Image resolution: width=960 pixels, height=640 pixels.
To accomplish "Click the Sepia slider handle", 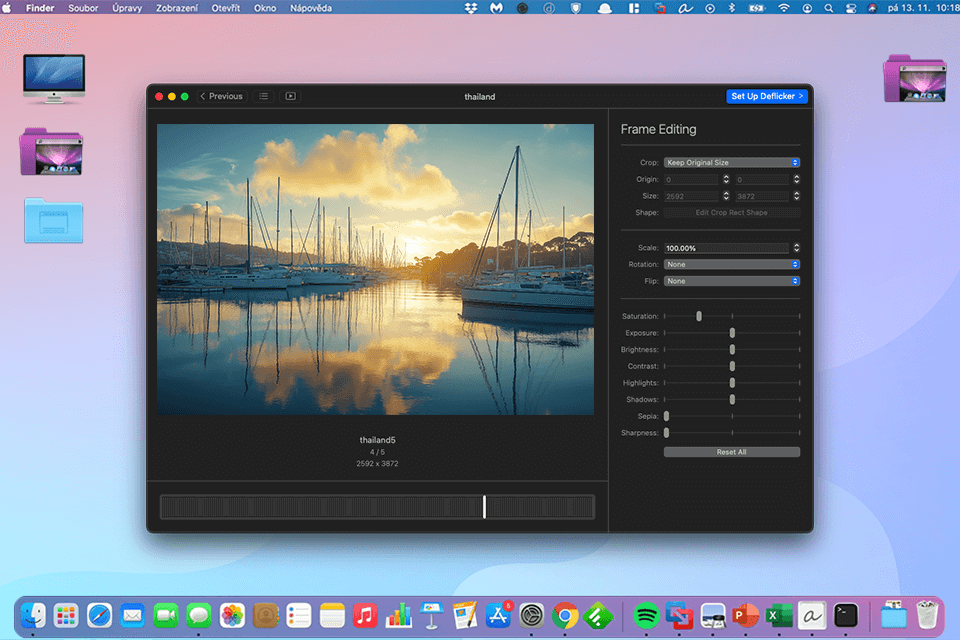I will (667, 416).
